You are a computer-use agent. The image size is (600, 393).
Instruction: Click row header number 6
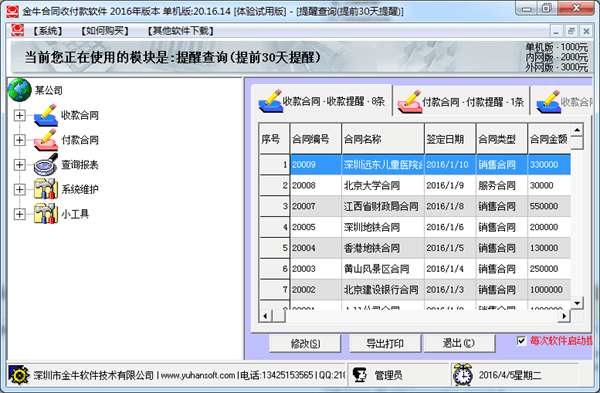click(x=274, y=269)
